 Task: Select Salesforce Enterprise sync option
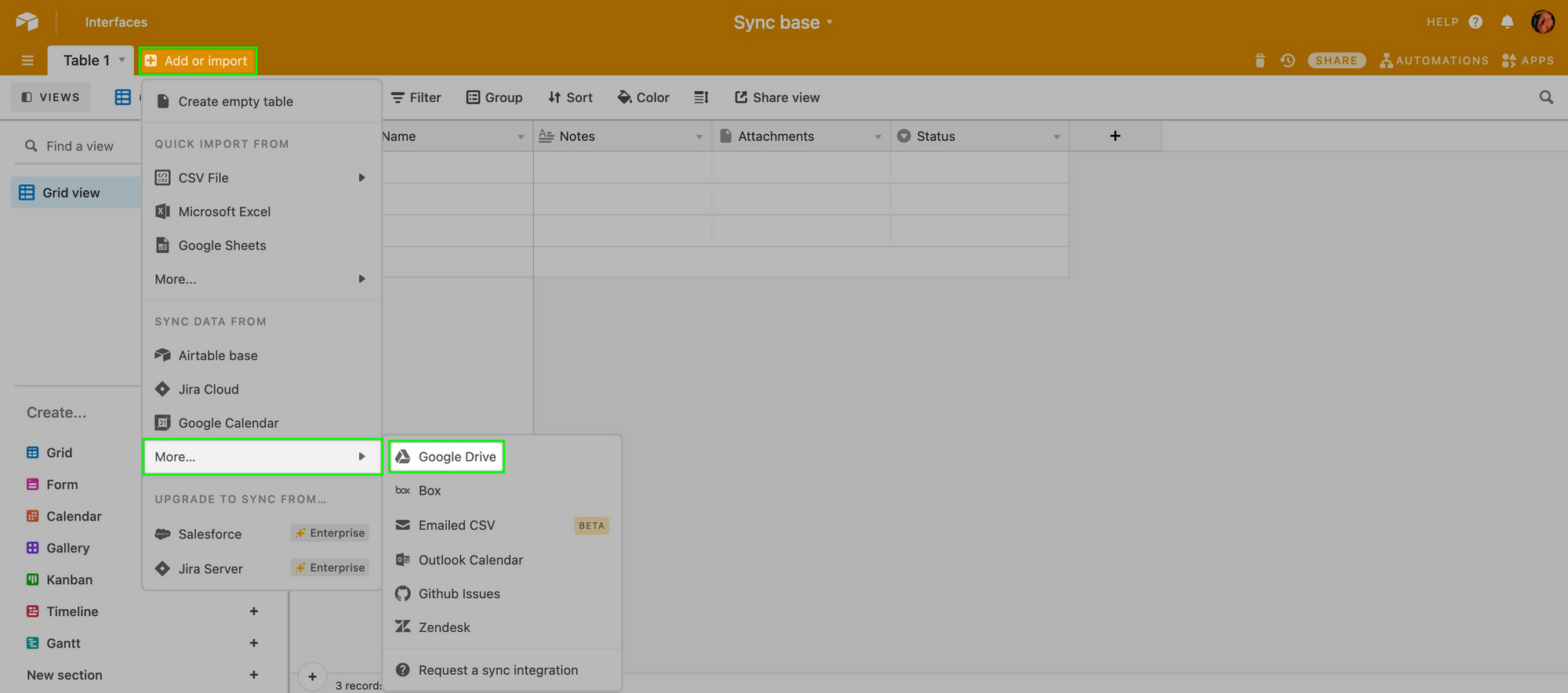262,534
